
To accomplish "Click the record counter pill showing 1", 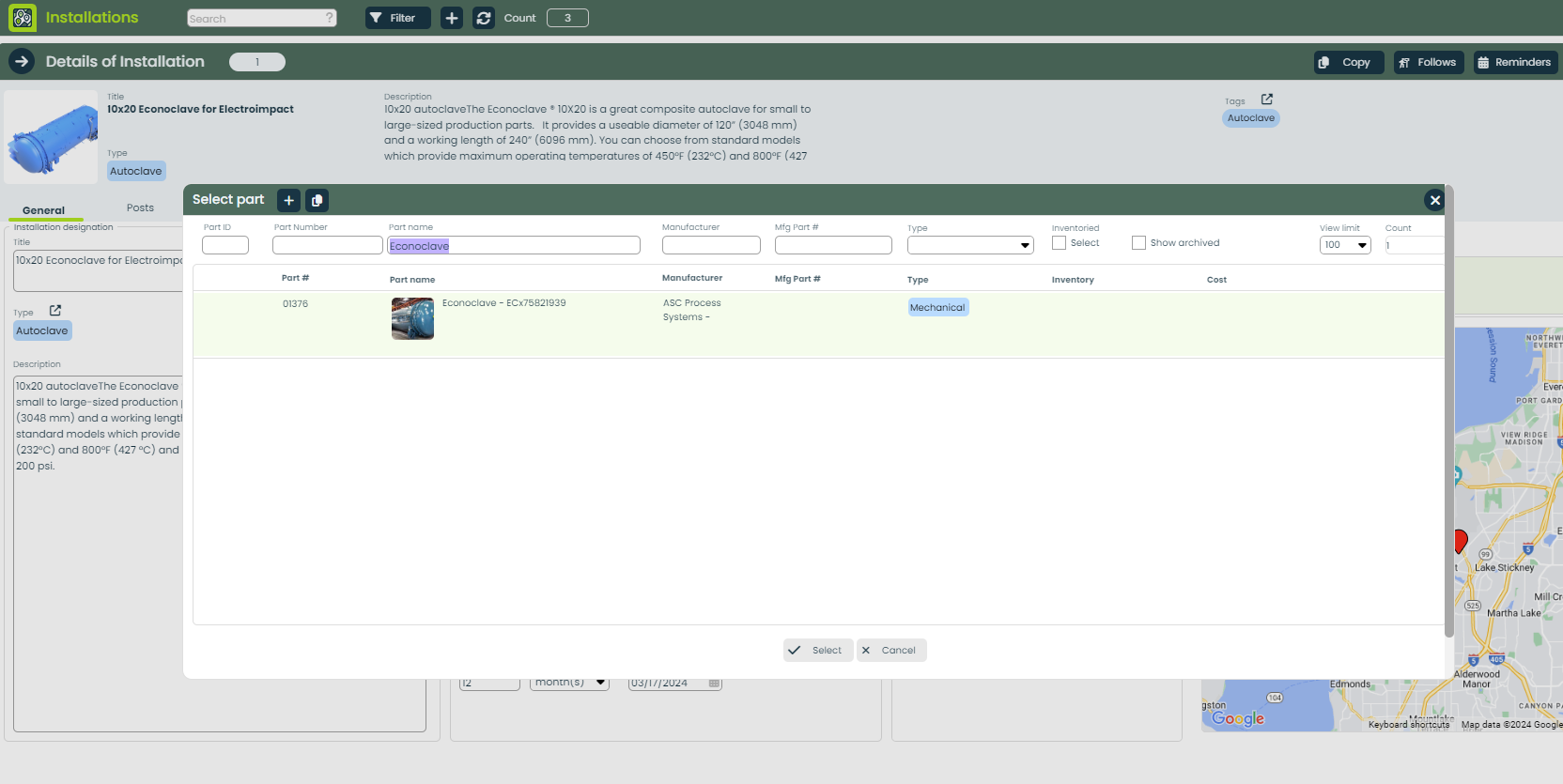I will pos(257,62).
